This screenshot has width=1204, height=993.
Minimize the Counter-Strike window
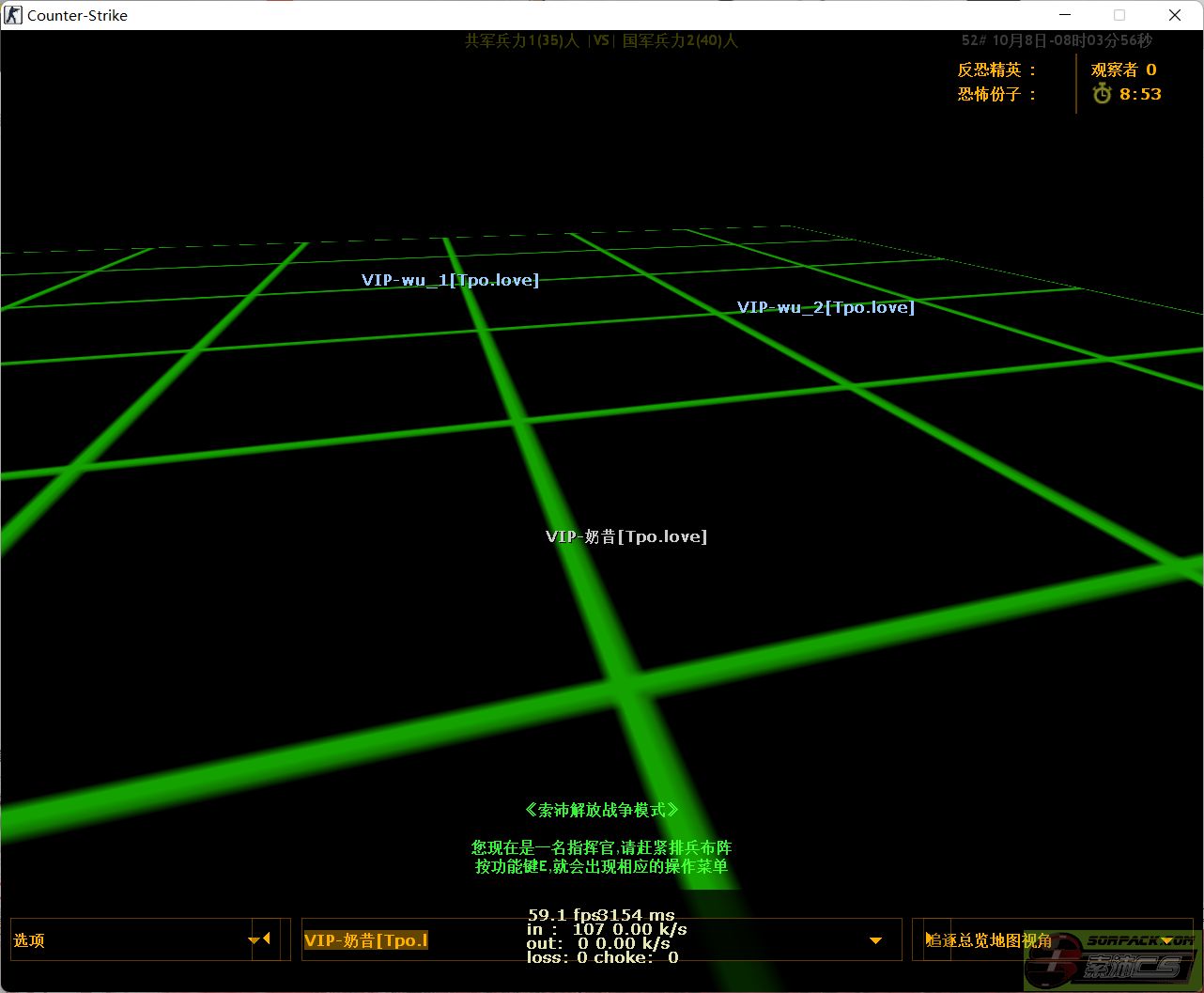point(1064,15)
